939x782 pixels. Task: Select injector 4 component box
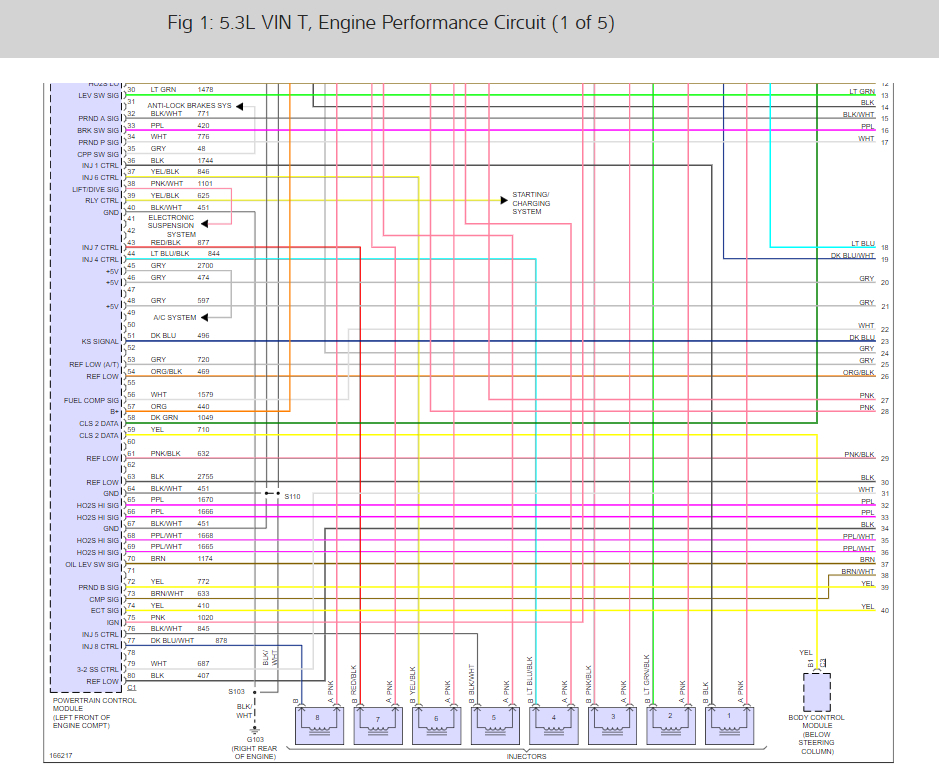553,726
